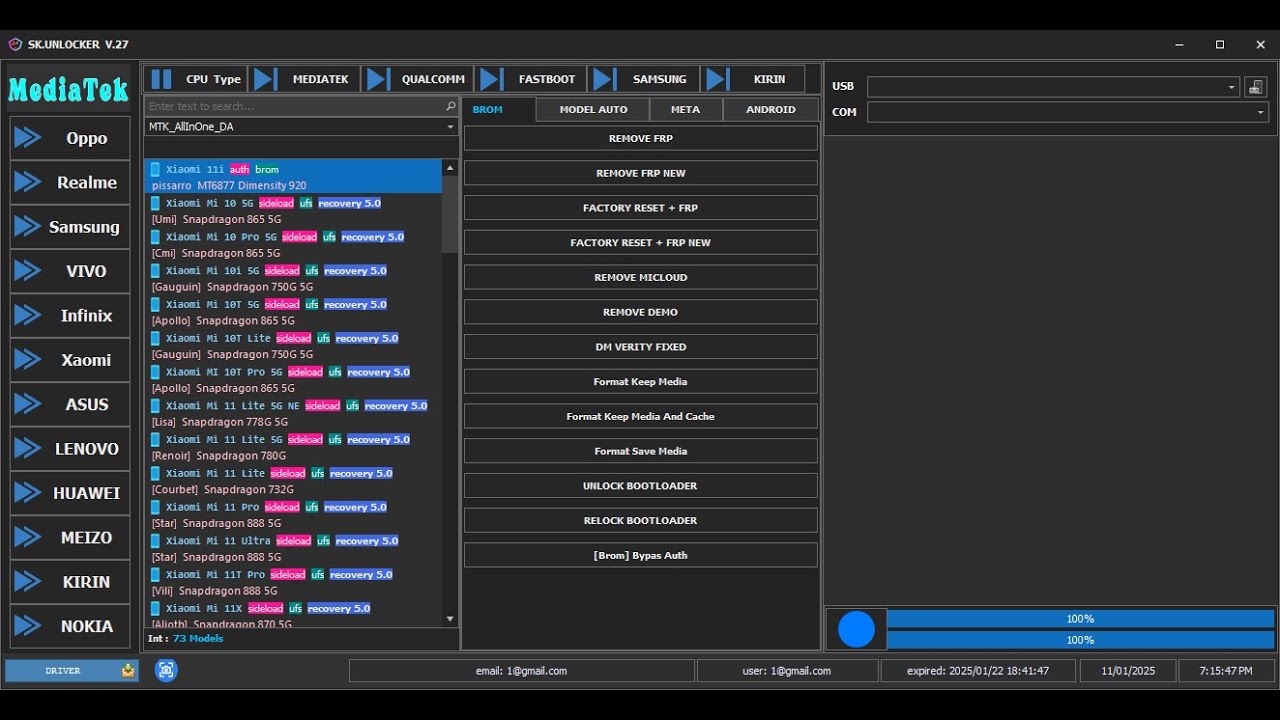
Task: Select Xiaomi Mi 10 5G model
Action: pos(293,211)
